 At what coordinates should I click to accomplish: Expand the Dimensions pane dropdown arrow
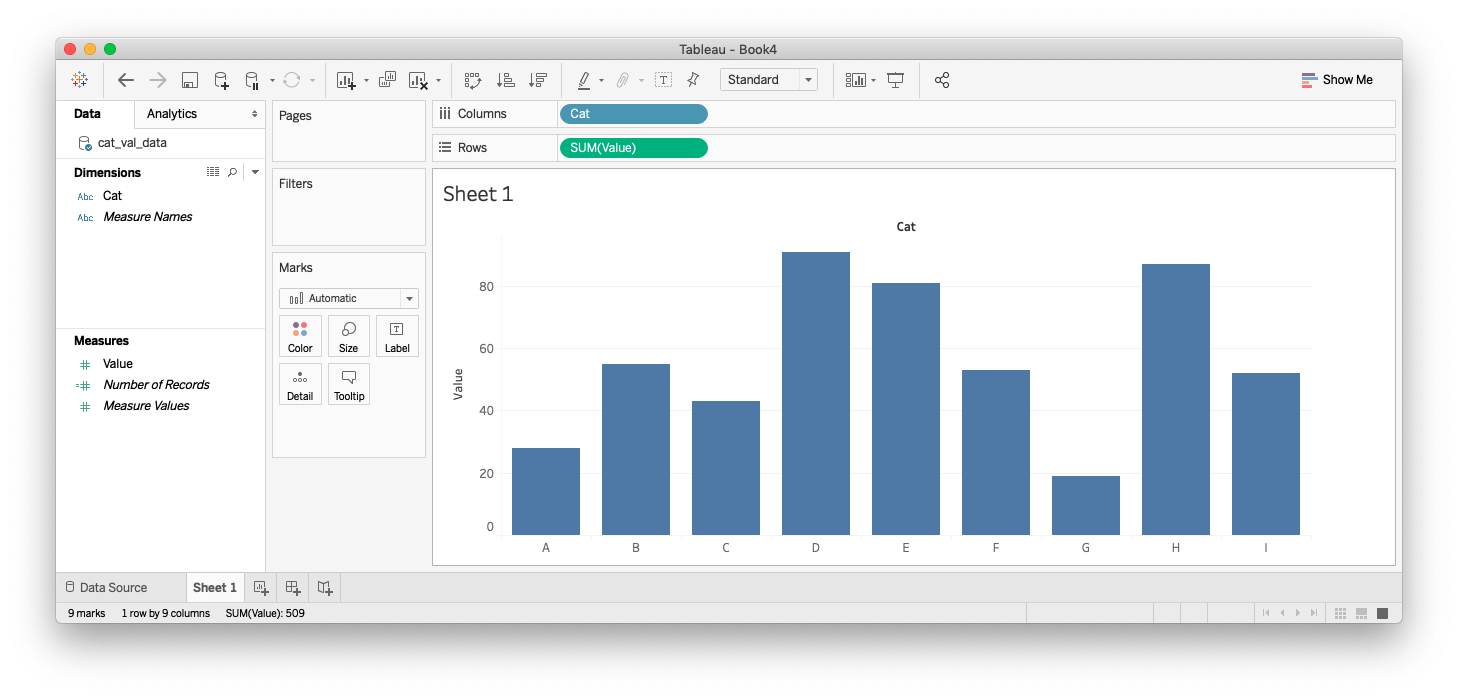255,172
